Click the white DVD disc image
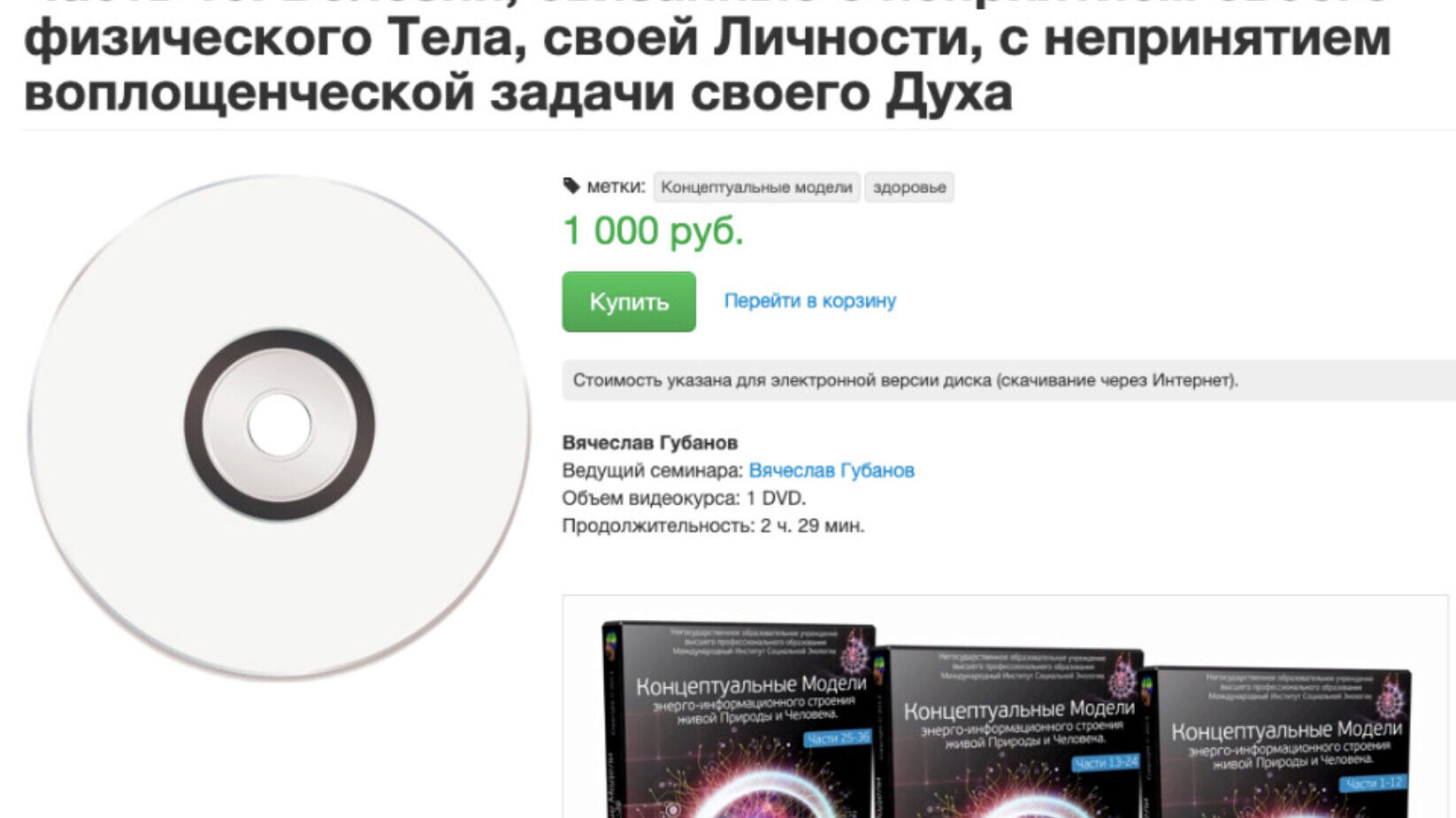Screen dimensions: 1456x818 point(280,425)
